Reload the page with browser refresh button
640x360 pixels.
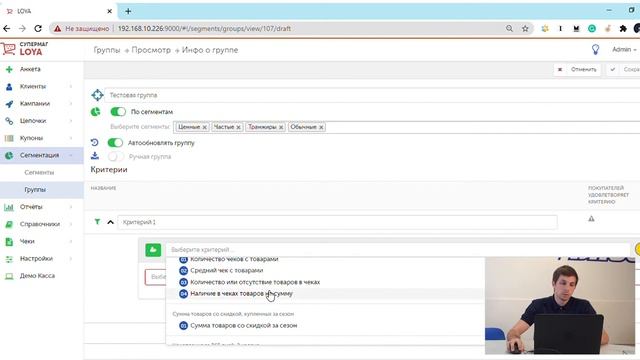click(x=38, y=29)
